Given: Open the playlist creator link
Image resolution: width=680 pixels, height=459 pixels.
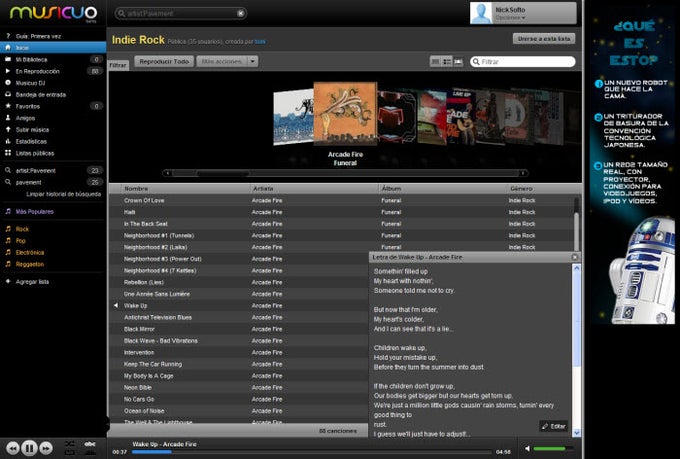Looking at the screenshot, I should (x=260, y=42).
